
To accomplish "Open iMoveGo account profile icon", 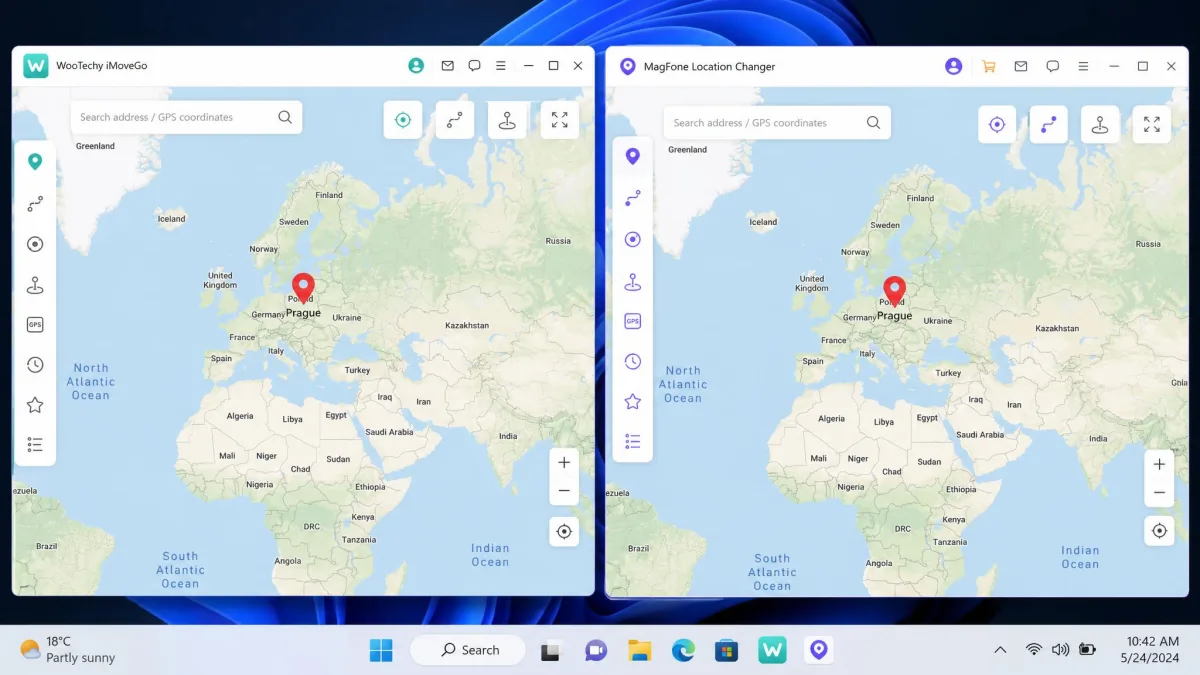I will click(x=416, y=66).
